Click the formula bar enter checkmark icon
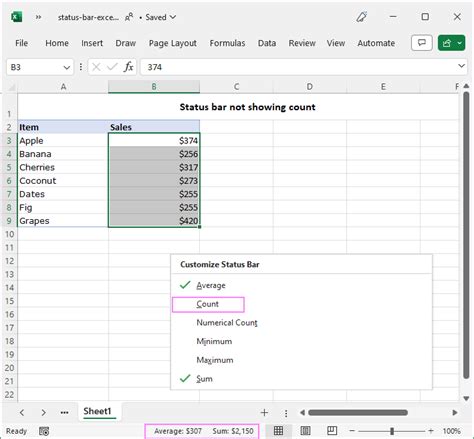The height and width of the screenshot is (439, 474). tap(112, 67)
